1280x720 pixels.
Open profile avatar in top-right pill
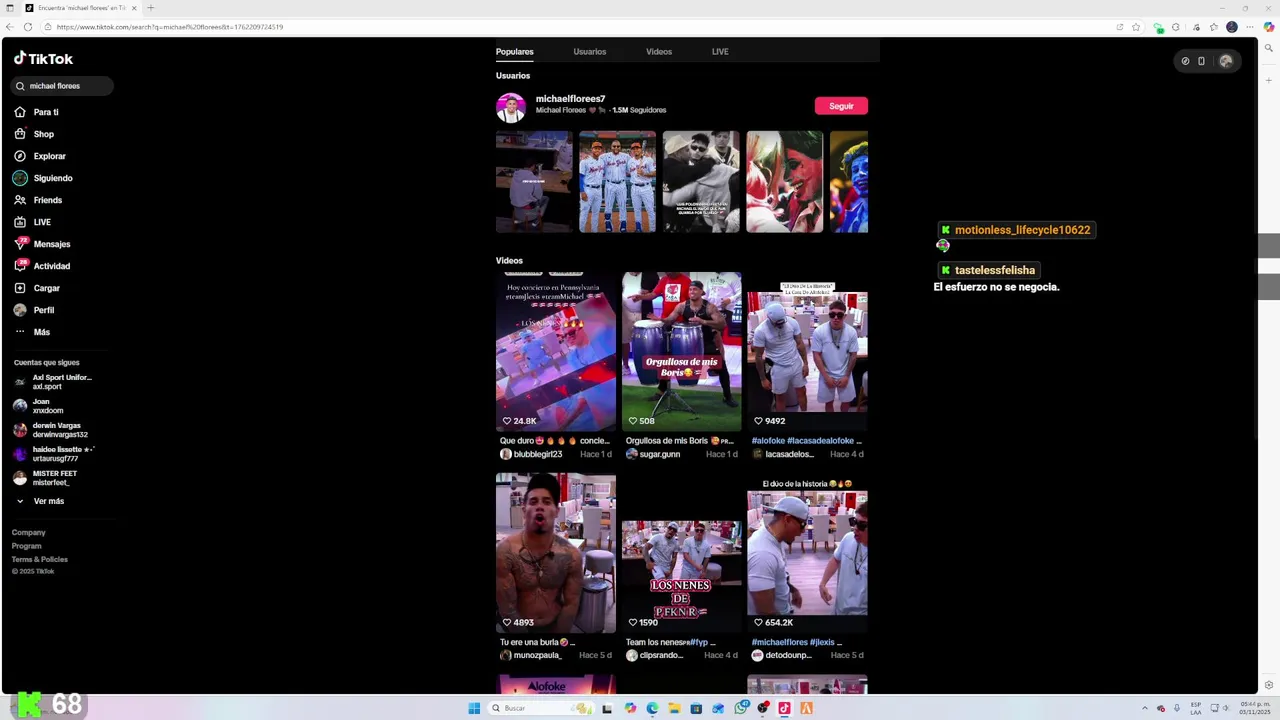(x=1226, y=61)
